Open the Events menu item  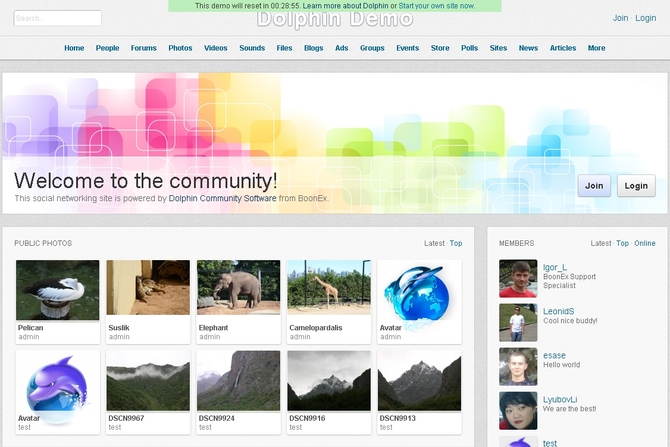pyautogui.click(x=408, y=48)
